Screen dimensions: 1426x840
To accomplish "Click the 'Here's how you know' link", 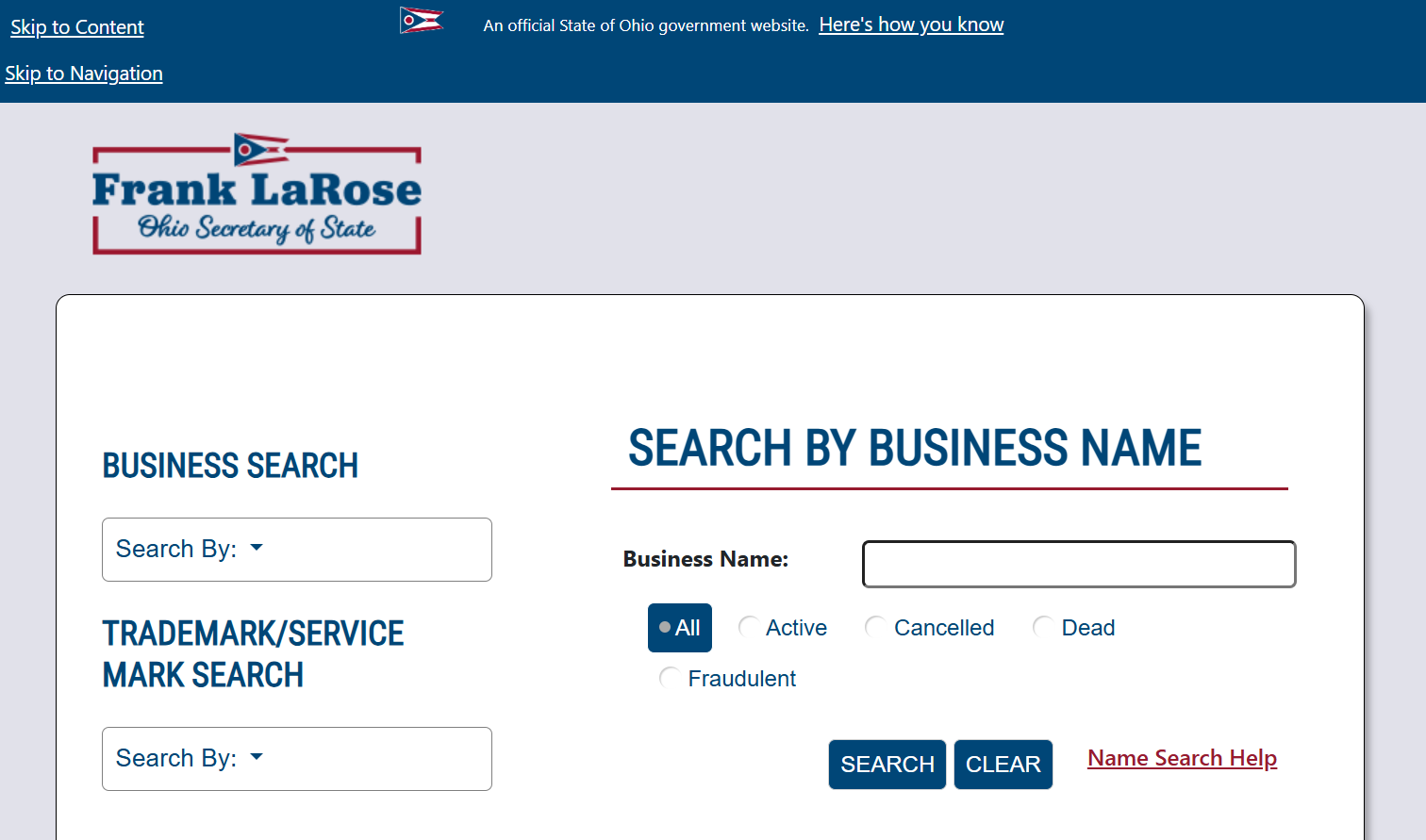I will pyautogui.click(x=910, y=24).
